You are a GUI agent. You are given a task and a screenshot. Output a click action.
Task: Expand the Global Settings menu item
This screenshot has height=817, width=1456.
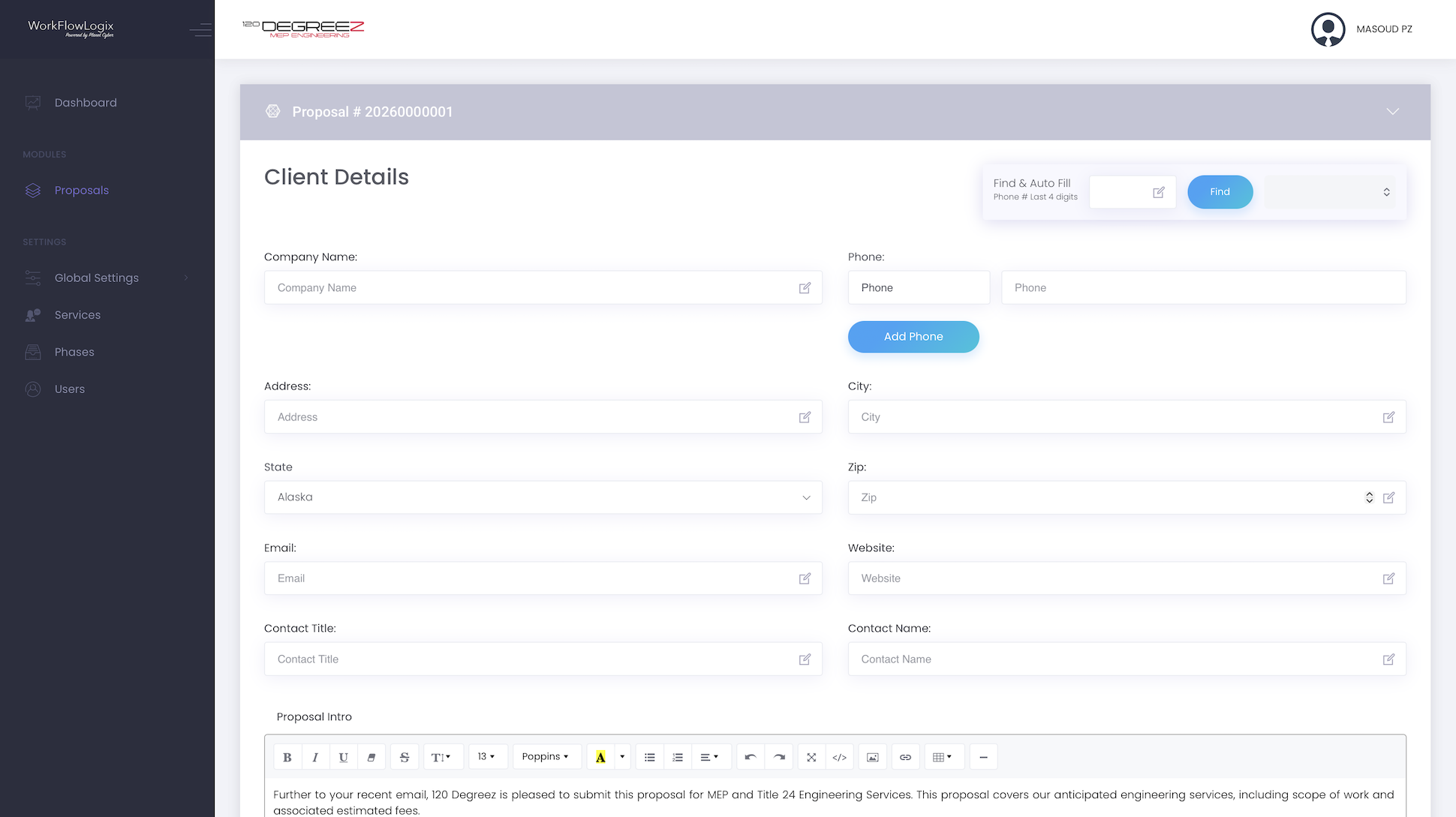[x=96, y=278]
